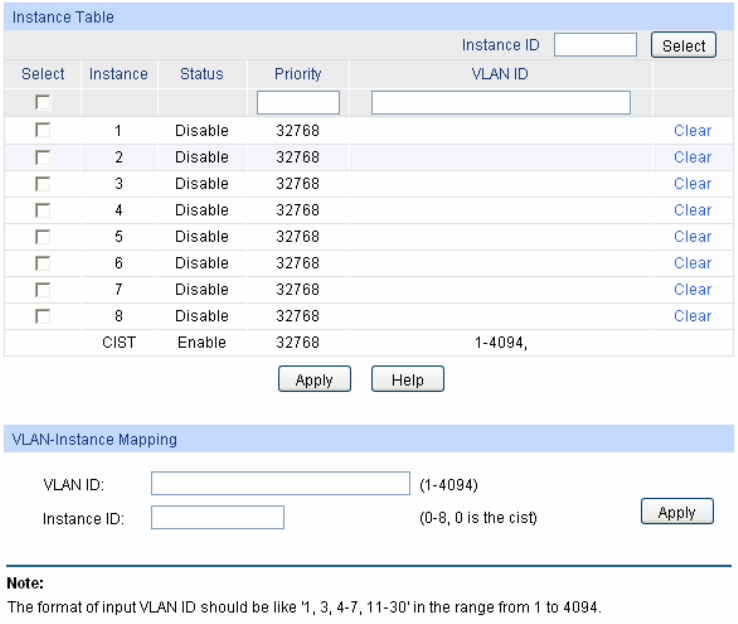Screen dimensions: 738x624
Task: Clear the VLAN mapping of instance 2
Action: (x=692, y=157)
